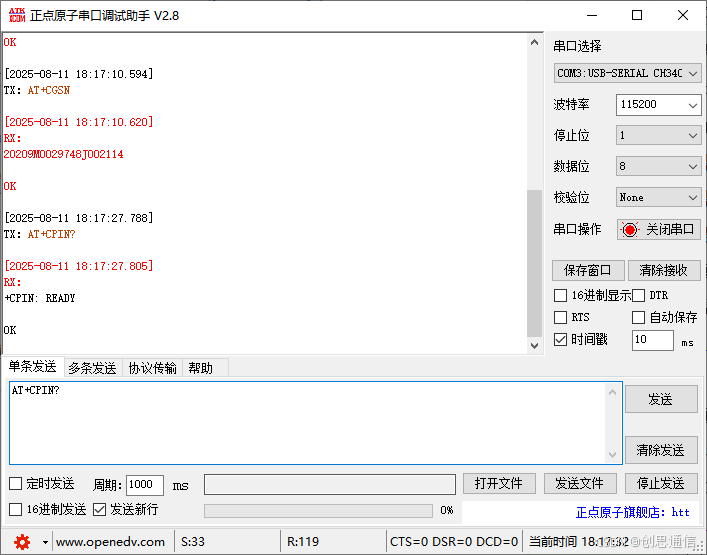The image size is (707, 555).
Task: Open the COM3 serial port dropdown
Action: pos(627,73)
